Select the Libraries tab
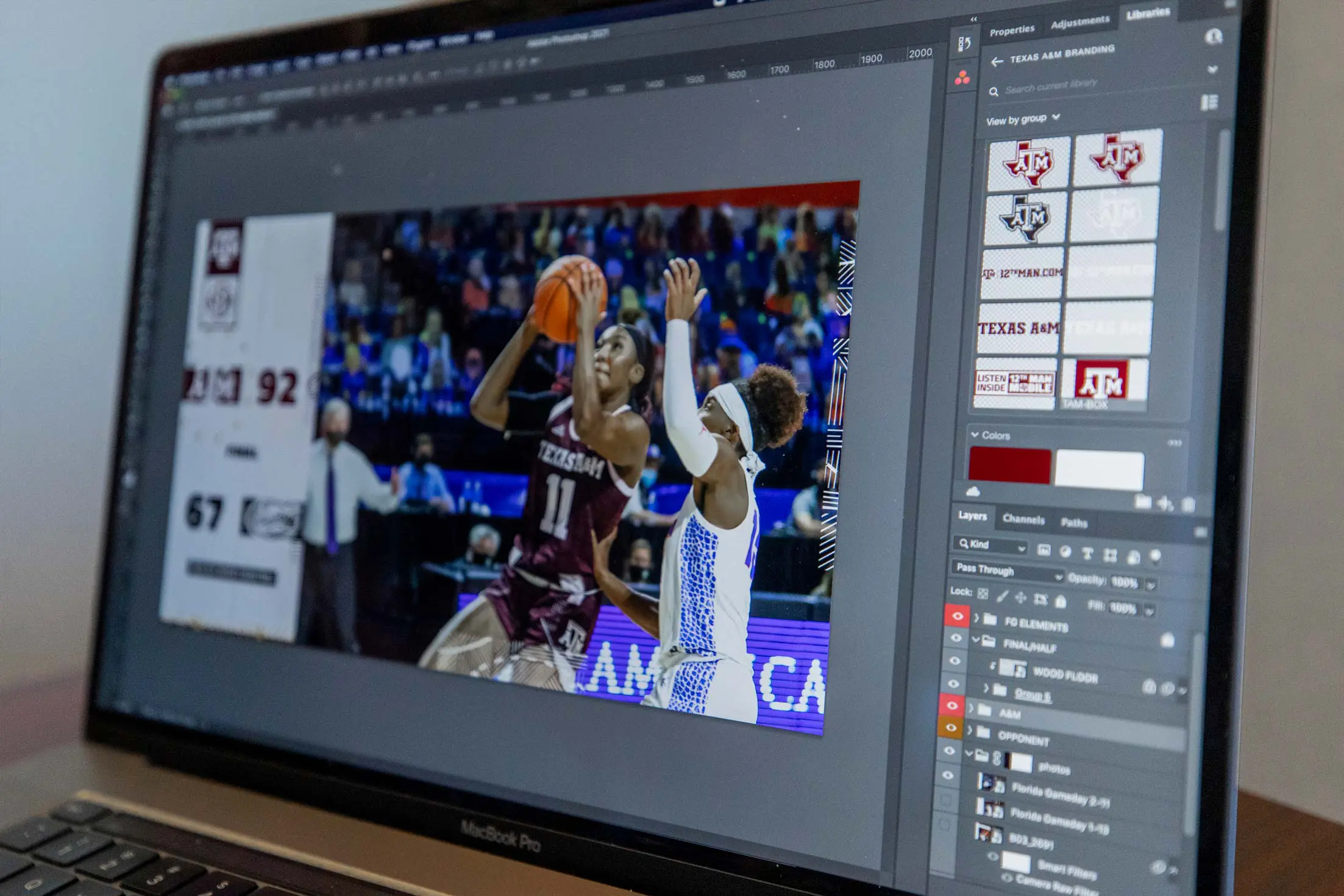This screenshot has height=896, width=1344. click(1148, 14)
